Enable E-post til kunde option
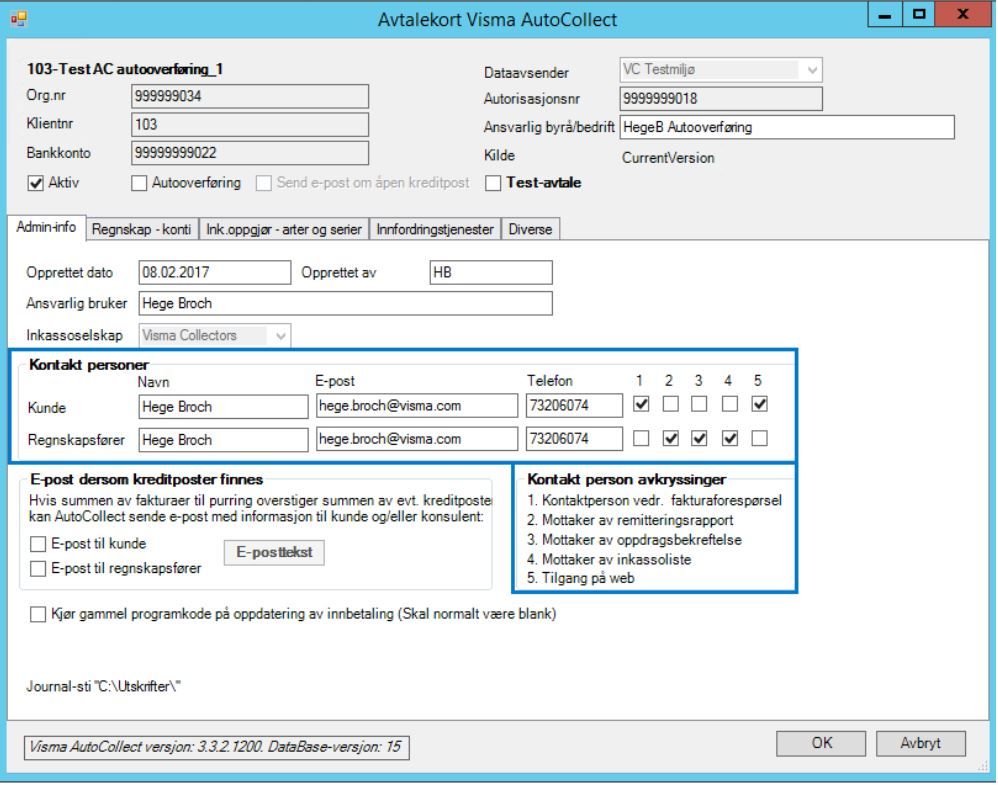998x785 pixels. 39,545
